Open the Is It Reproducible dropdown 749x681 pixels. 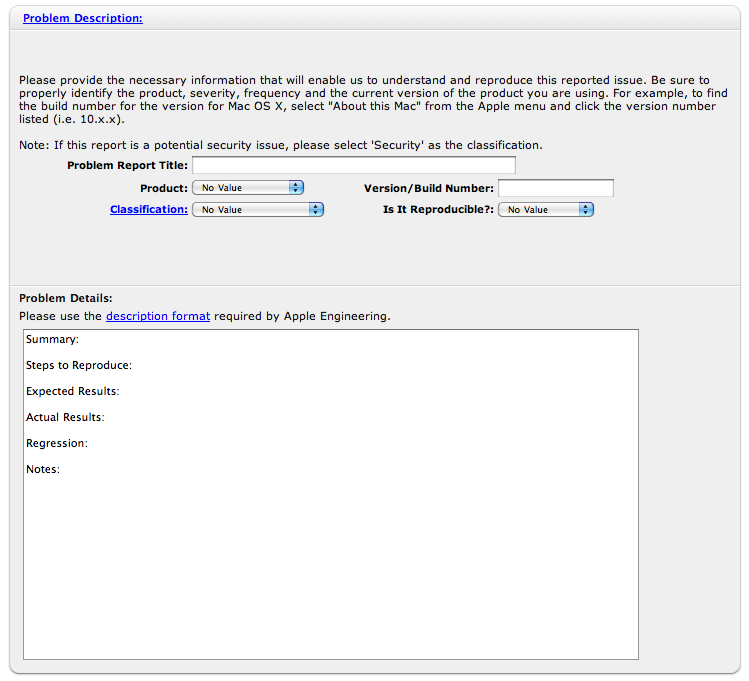(x=546, y=210)
